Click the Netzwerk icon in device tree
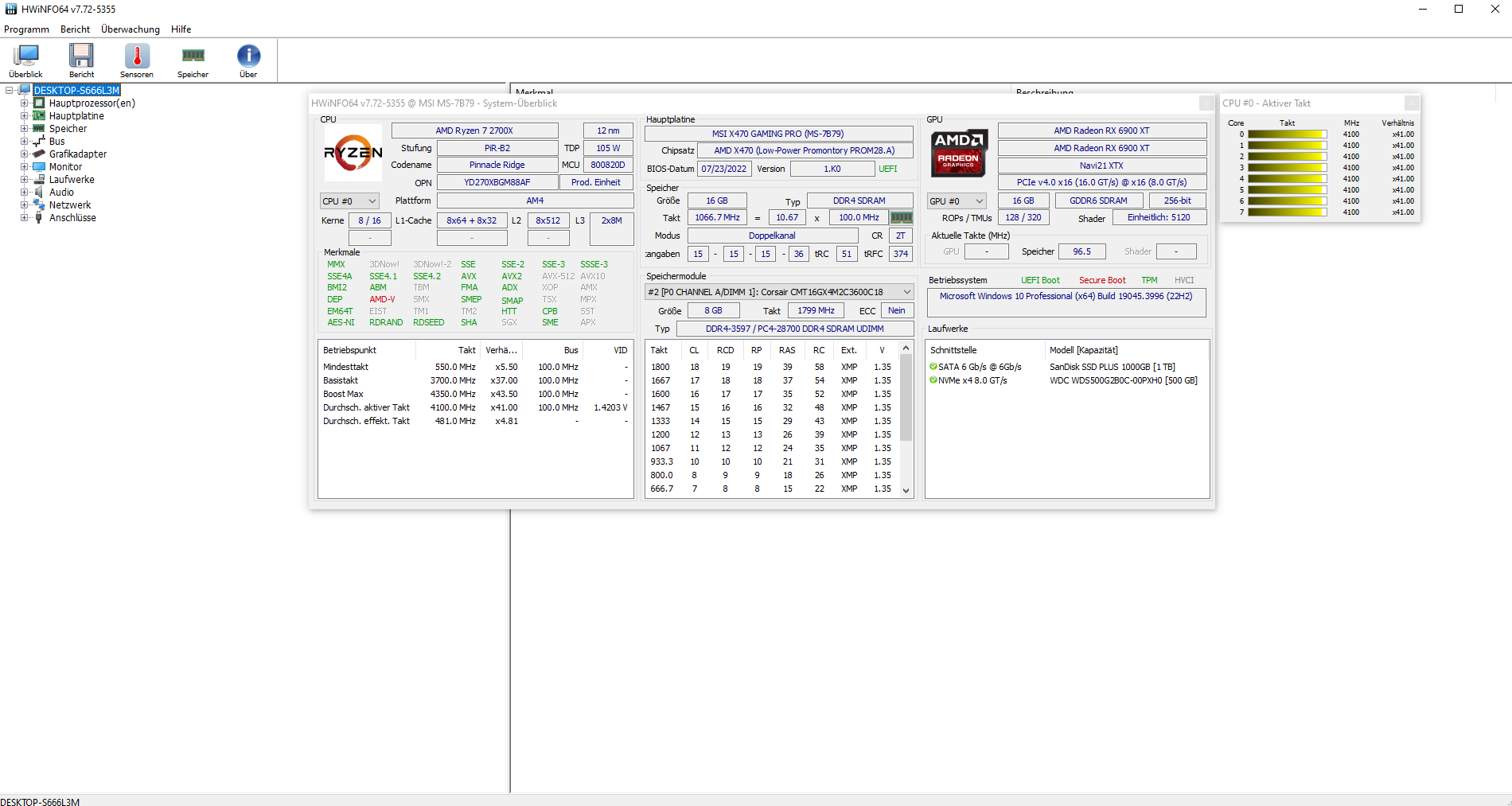 (x=39, y=205)
